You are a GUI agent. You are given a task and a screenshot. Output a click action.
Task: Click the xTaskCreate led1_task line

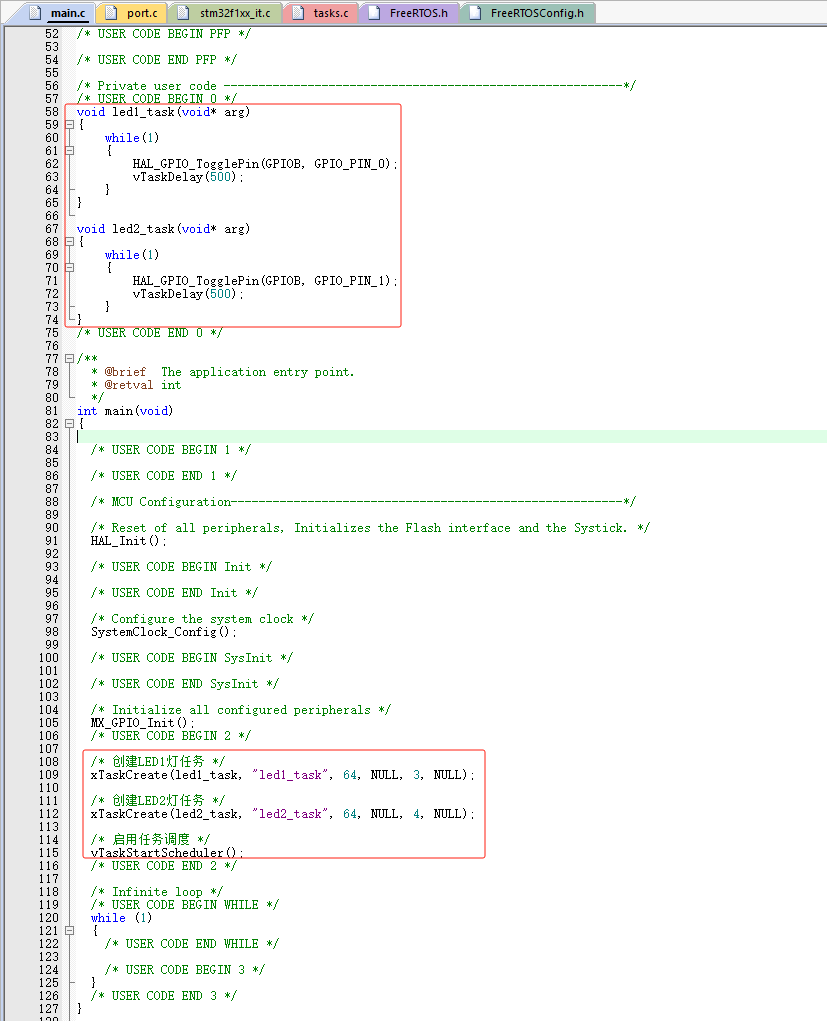click(283, 775)
